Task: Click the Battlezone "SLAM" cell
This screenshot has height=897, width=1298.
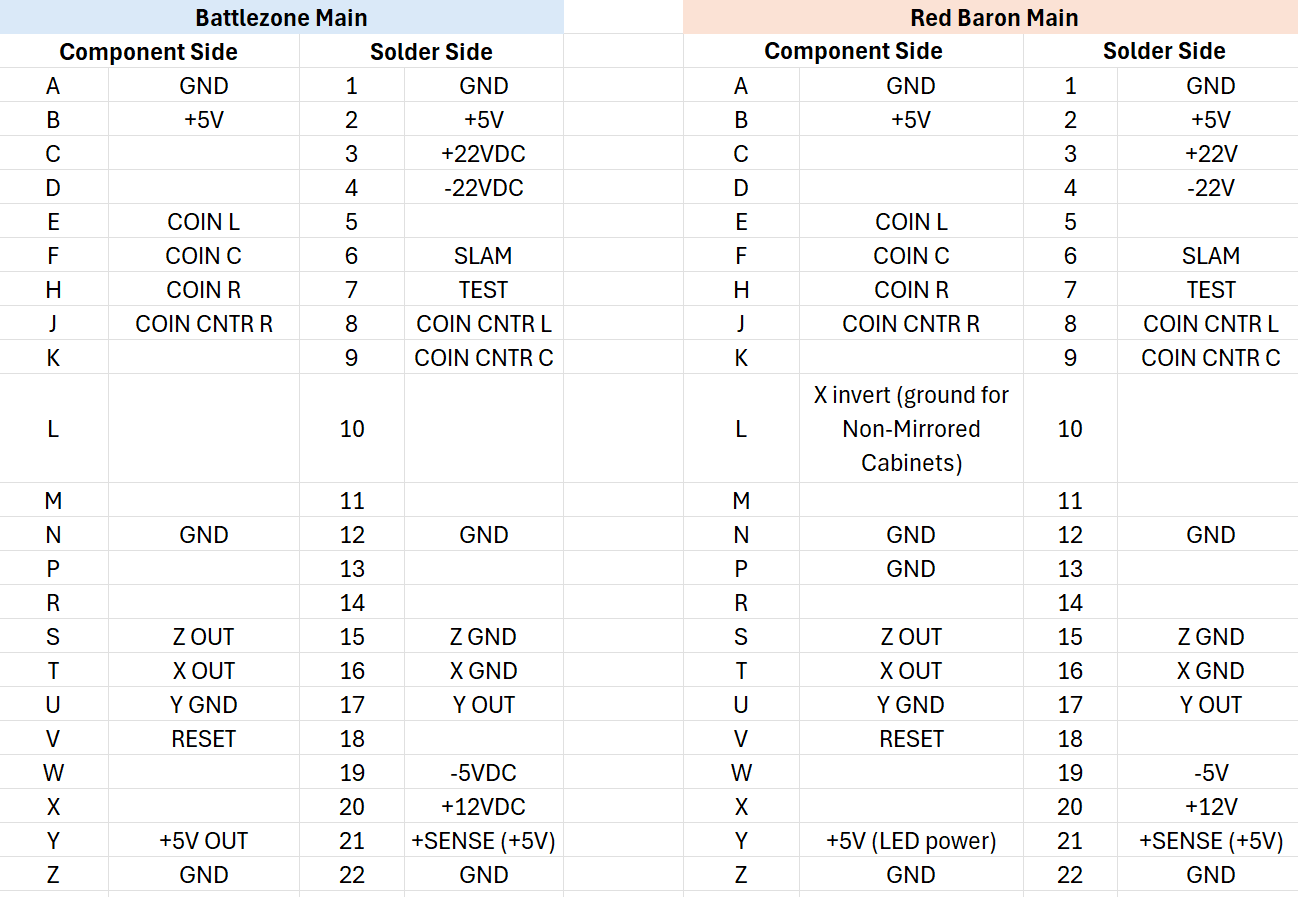Action: [483, 256]
